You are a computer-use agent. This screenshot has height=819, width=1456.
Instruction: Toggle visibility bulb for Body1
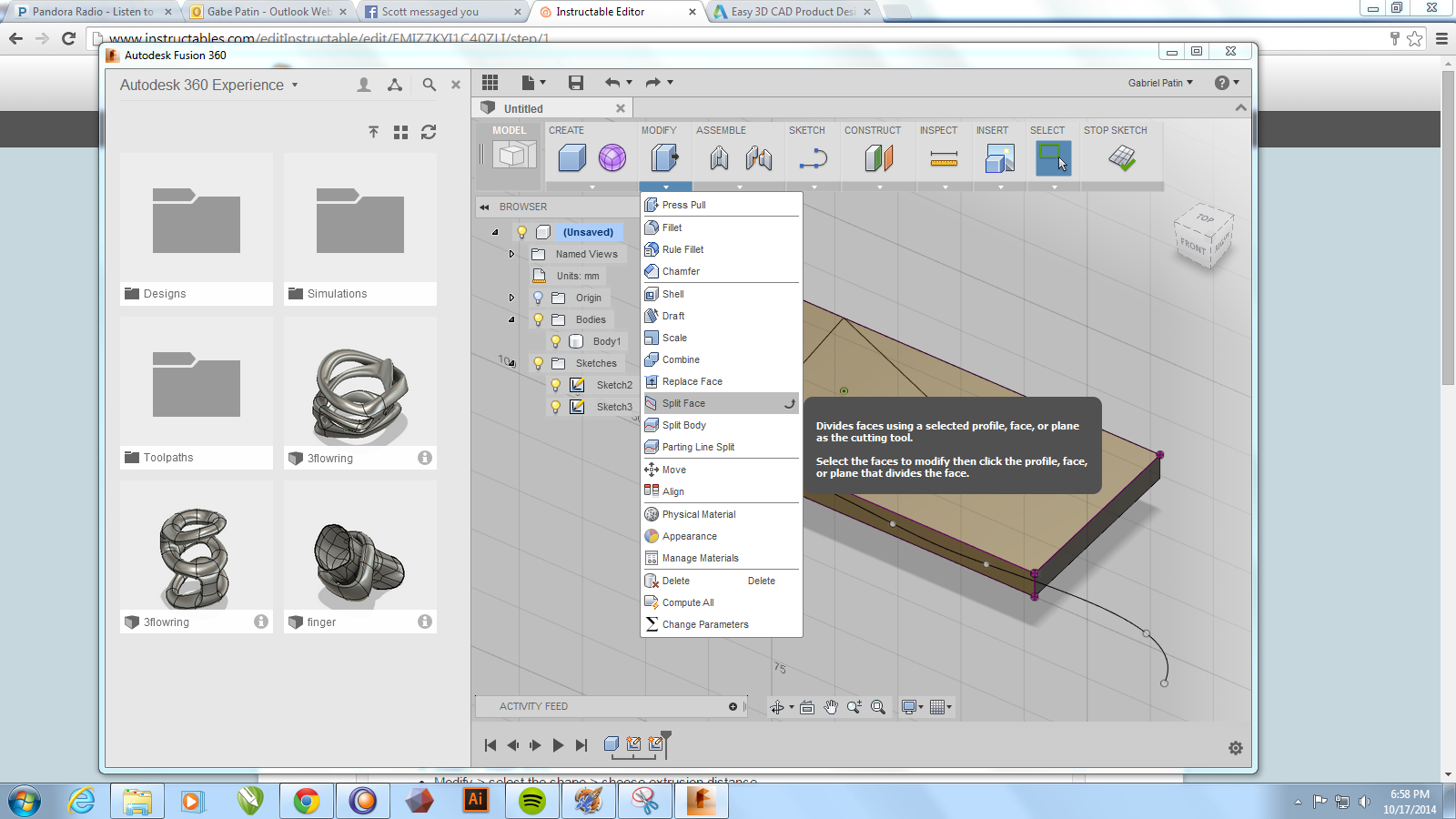coord(555,341)
